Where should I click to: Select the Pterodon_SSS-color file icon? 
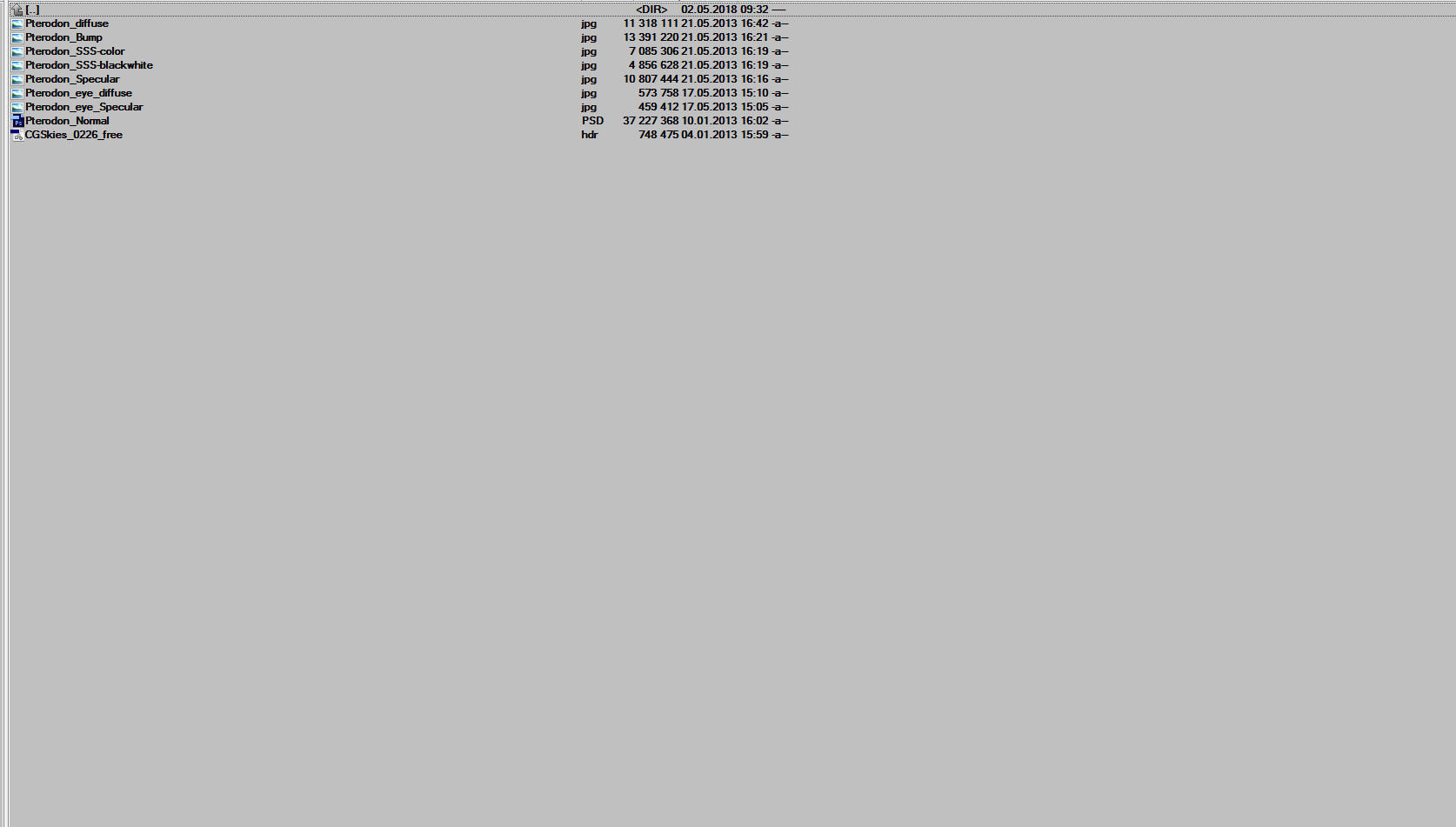point(17,51)
